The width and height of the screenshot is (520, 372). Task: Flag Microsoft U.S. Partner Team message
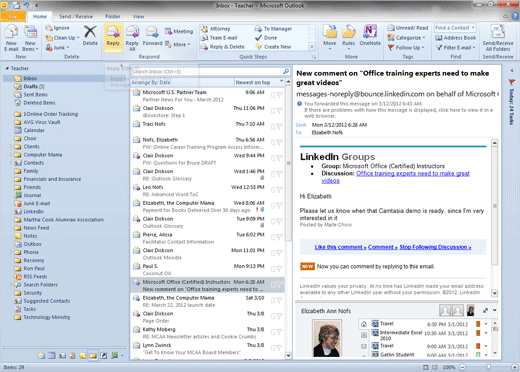tap(279, 95)
